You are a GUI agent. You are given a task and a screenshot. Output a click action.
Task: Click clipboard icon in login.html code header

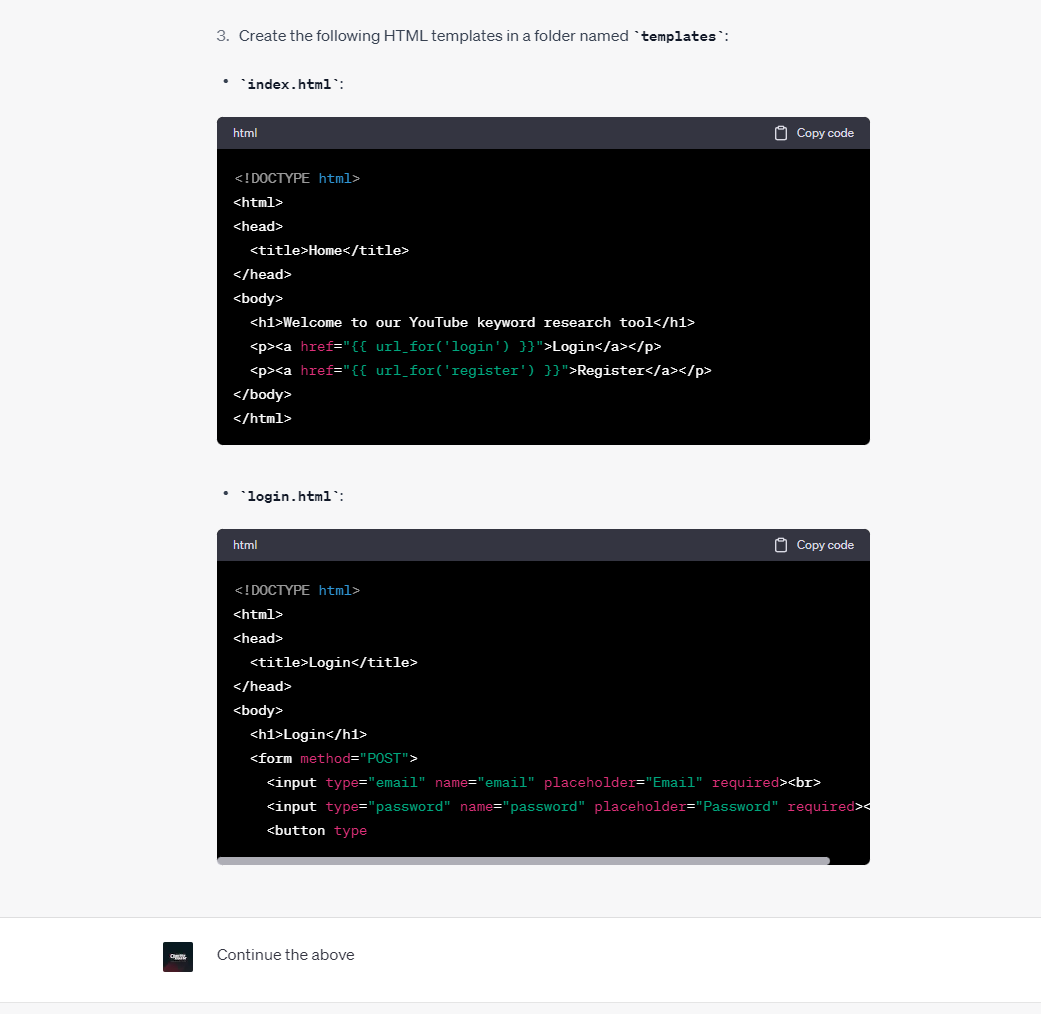[781, 545]
